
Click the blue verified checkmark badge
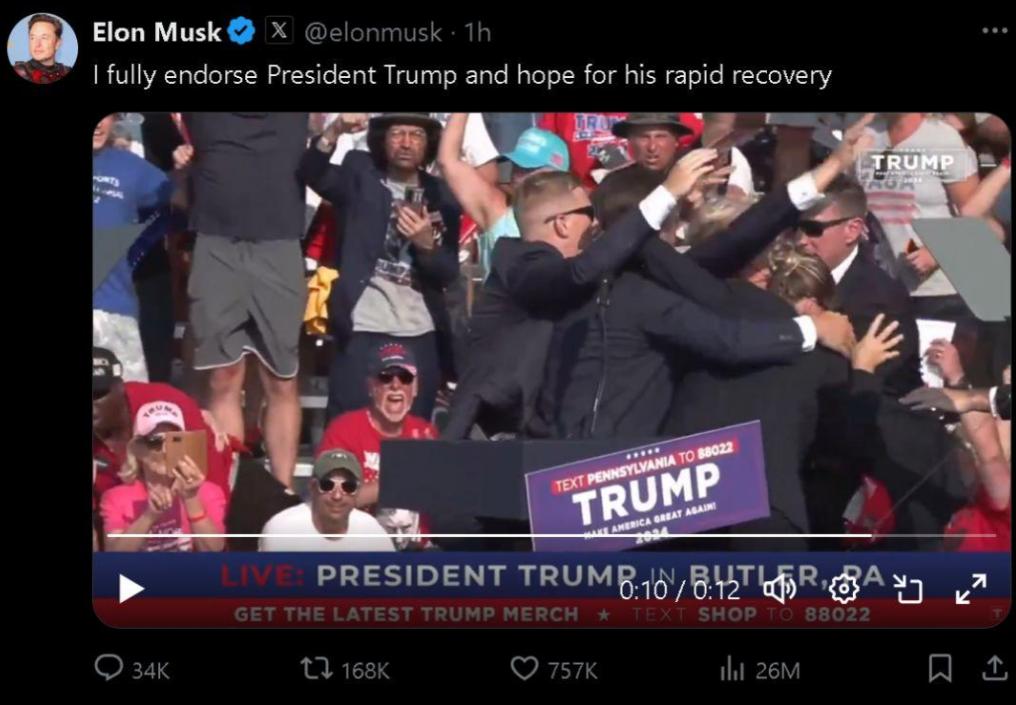tap(241, 32)
